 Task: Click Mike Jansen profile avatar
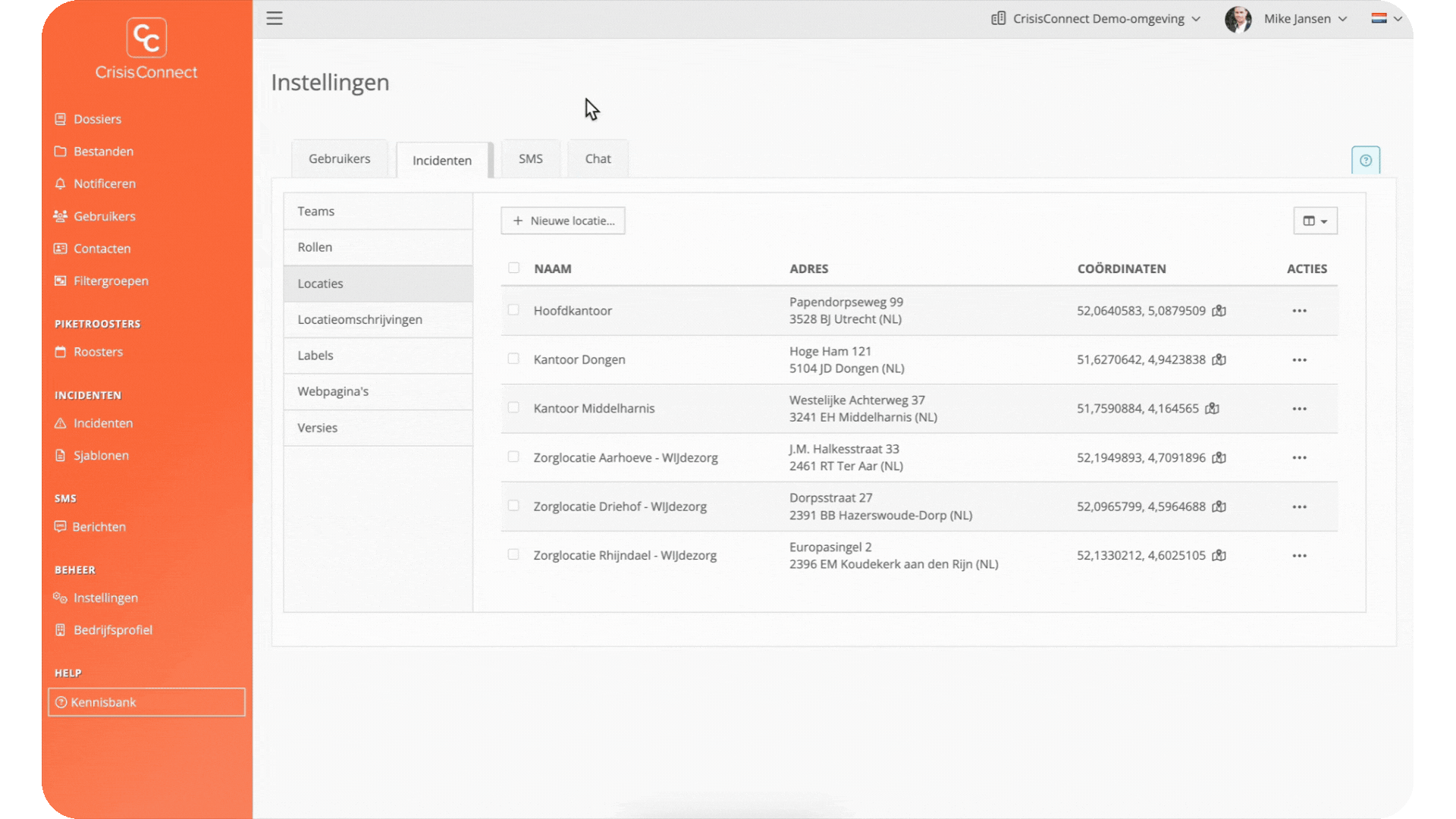(1238, 19)
